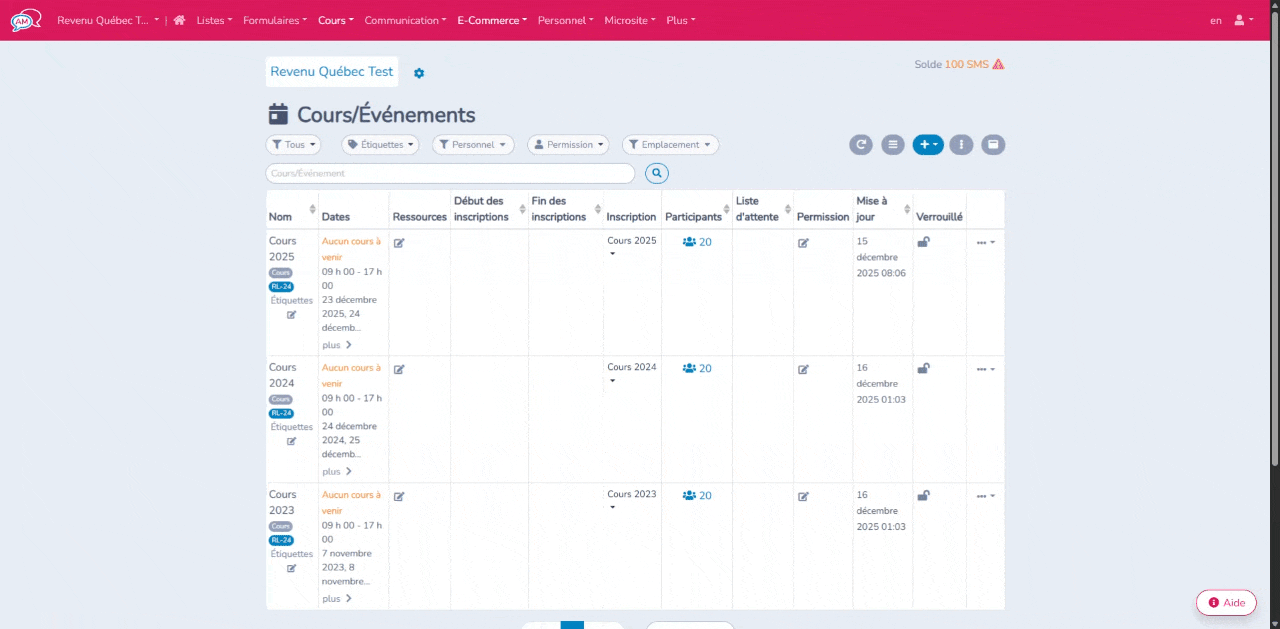Open participants count for Cours 2023
The width and height of the screenshot is (1280, 629).
[x=697, y=496]
